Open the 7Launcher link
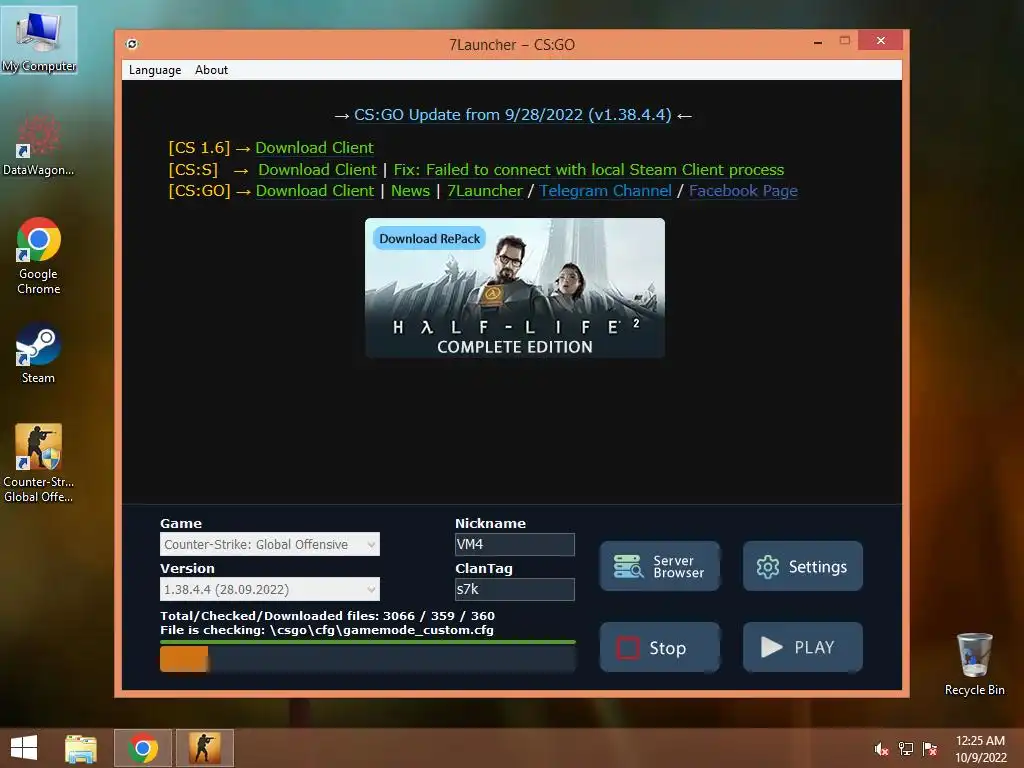The image size is (1024, 768). pyautogui.click(x=485, y=191)
